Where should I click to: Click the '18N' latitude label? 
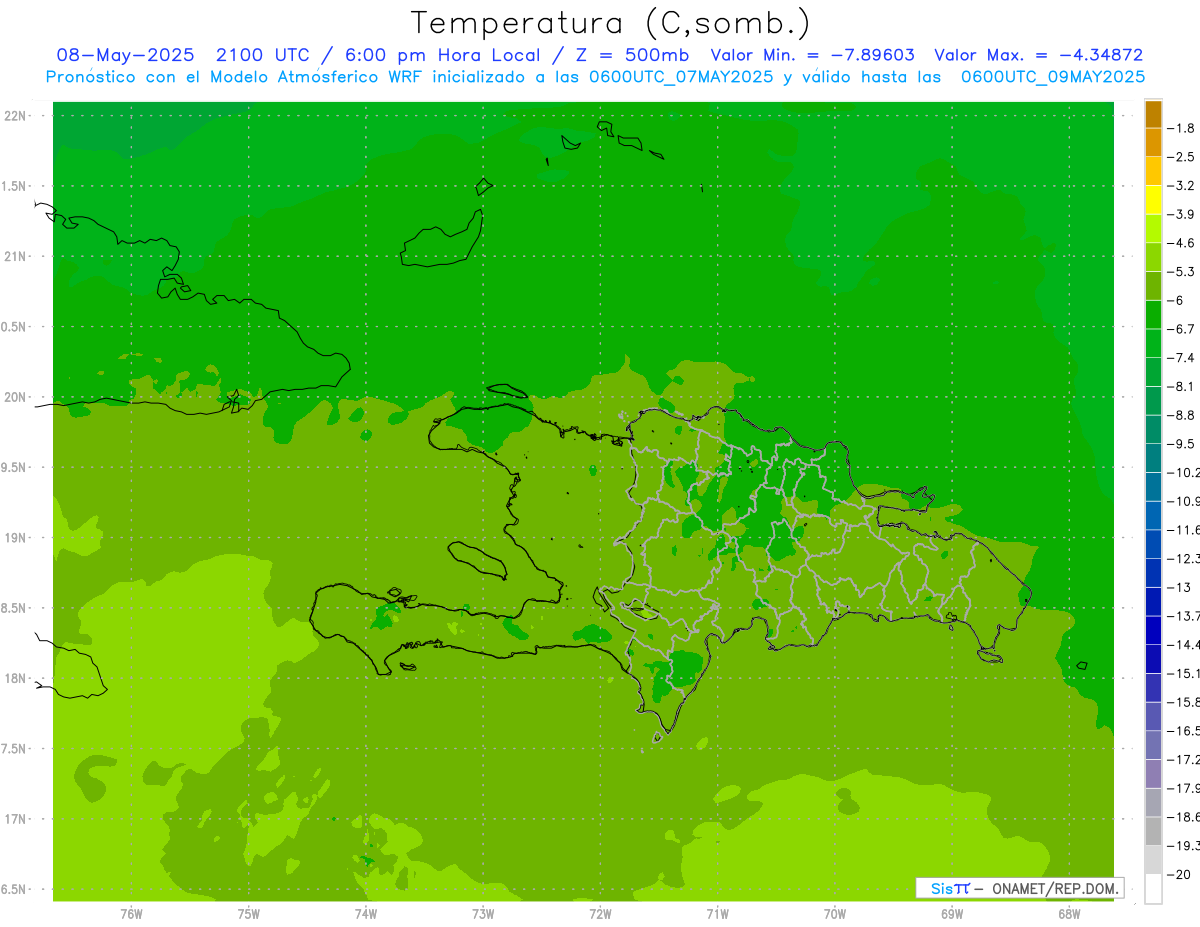click(x=15, y=678)
